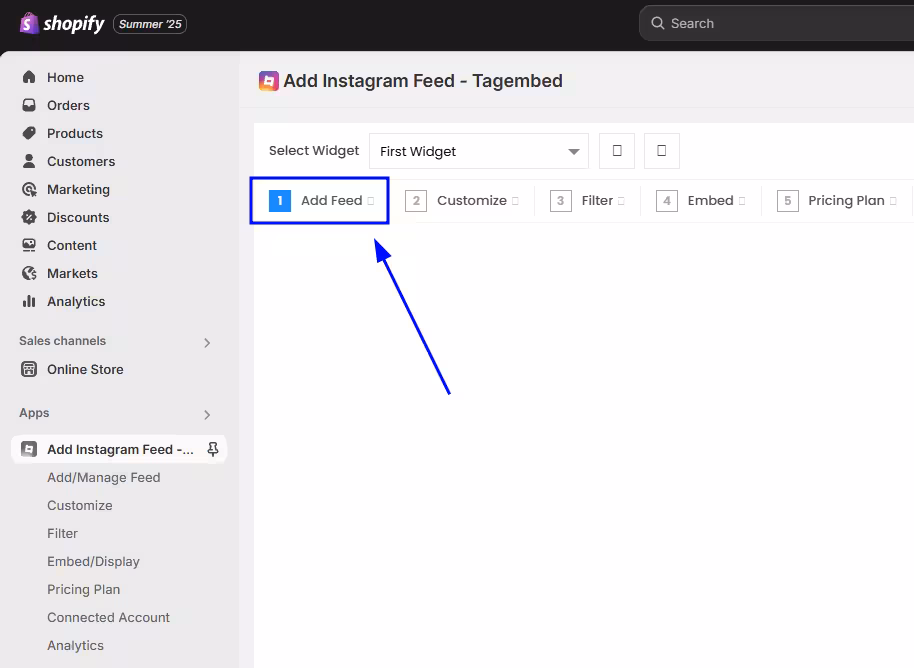The image size is (914, 668).
Task: Click the search magnifier icon
Action: [x=658, y=23]
